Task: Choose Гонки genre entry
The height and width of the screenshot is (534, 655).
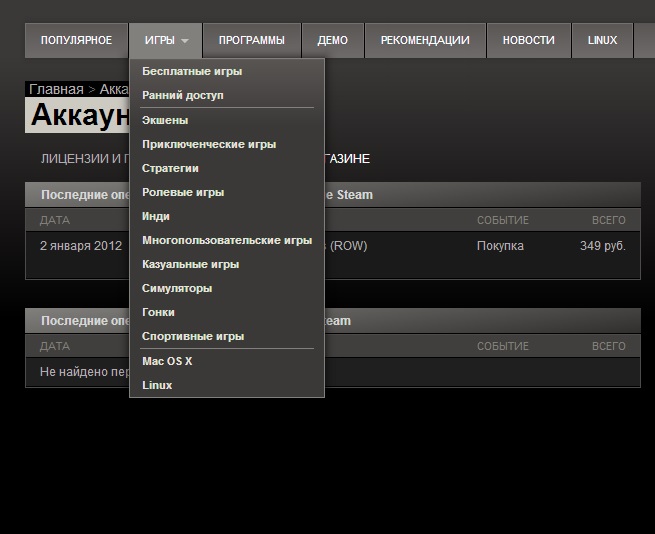Action: click(x=158, y=313)
